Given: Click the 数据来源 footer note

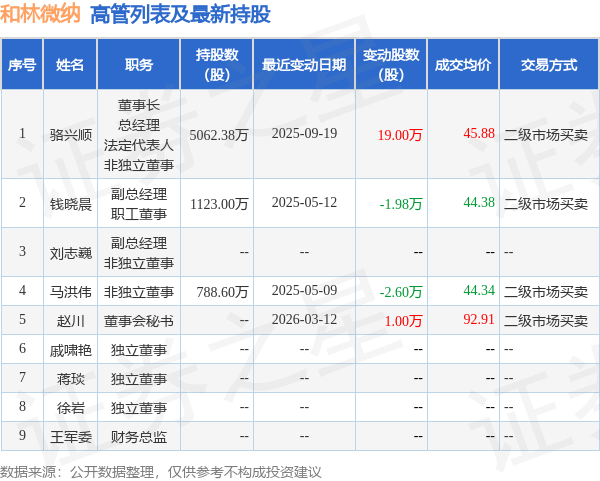Looking at the screenshot, I should click(x=161, y=472).
